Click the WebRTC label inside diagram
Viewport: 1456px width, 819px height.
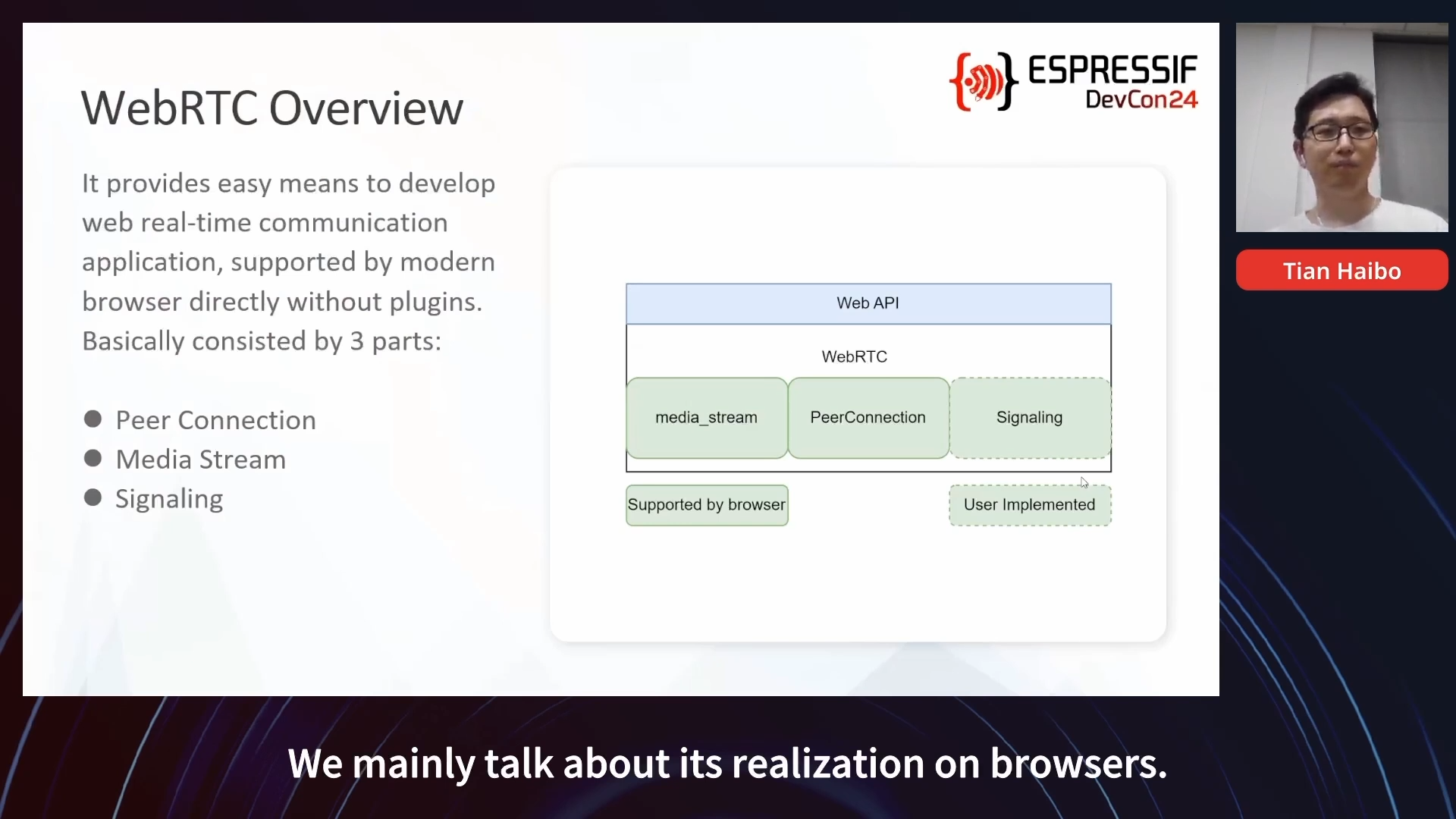pyautogui.click(x=855, y=356)
